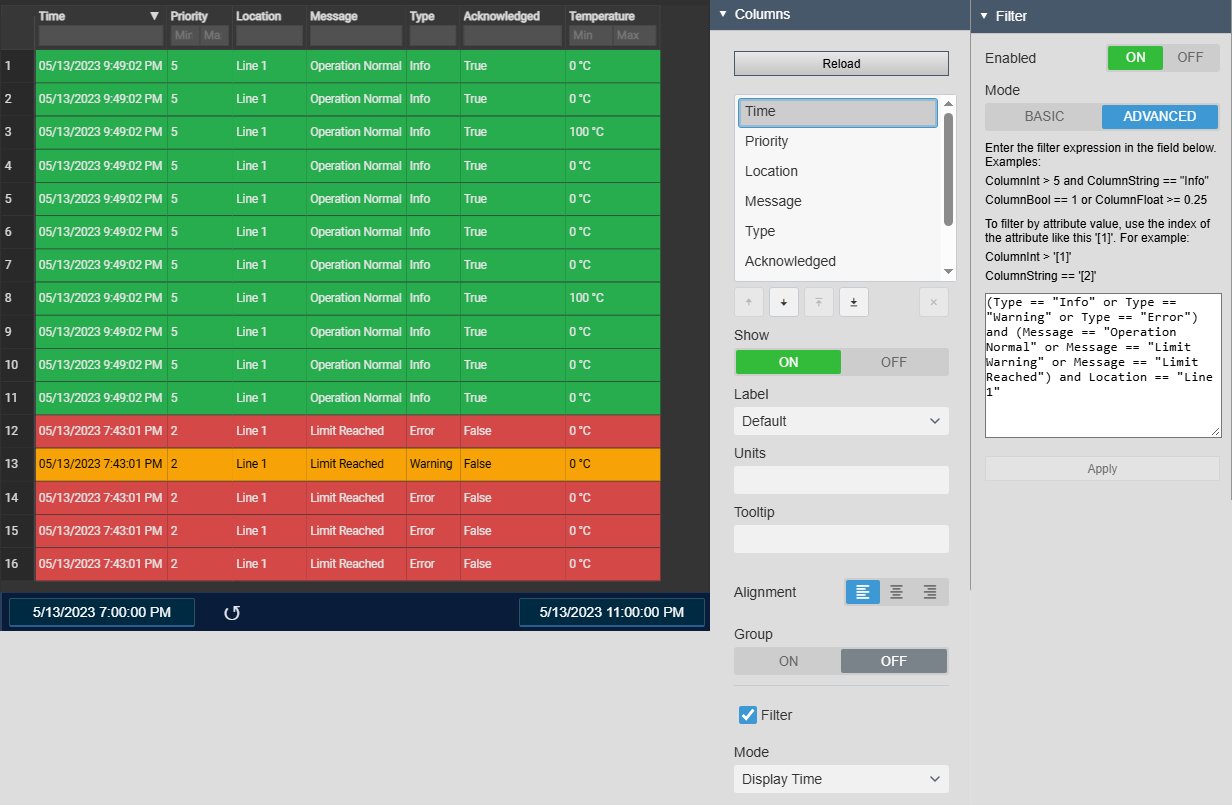Image resolution: width=1232 pixels, height=805 pixels.
Task: Click the Temperature Min filter box
Action: pos(590,36)
